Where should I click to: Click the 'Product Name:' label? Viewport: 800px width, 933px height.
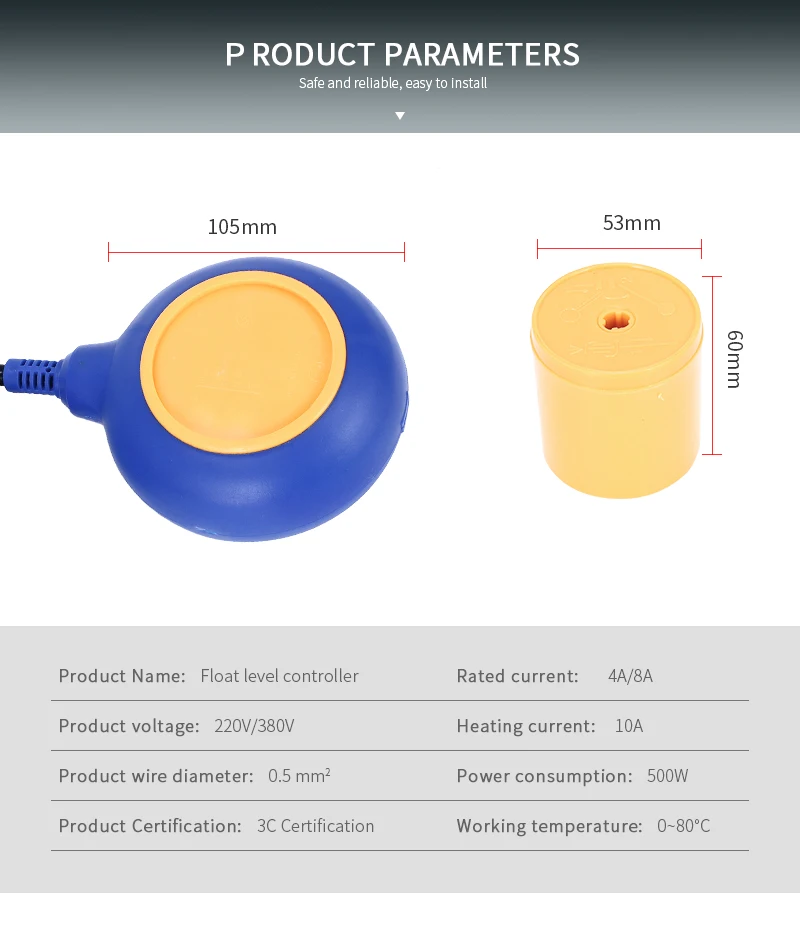coord(122,676)
